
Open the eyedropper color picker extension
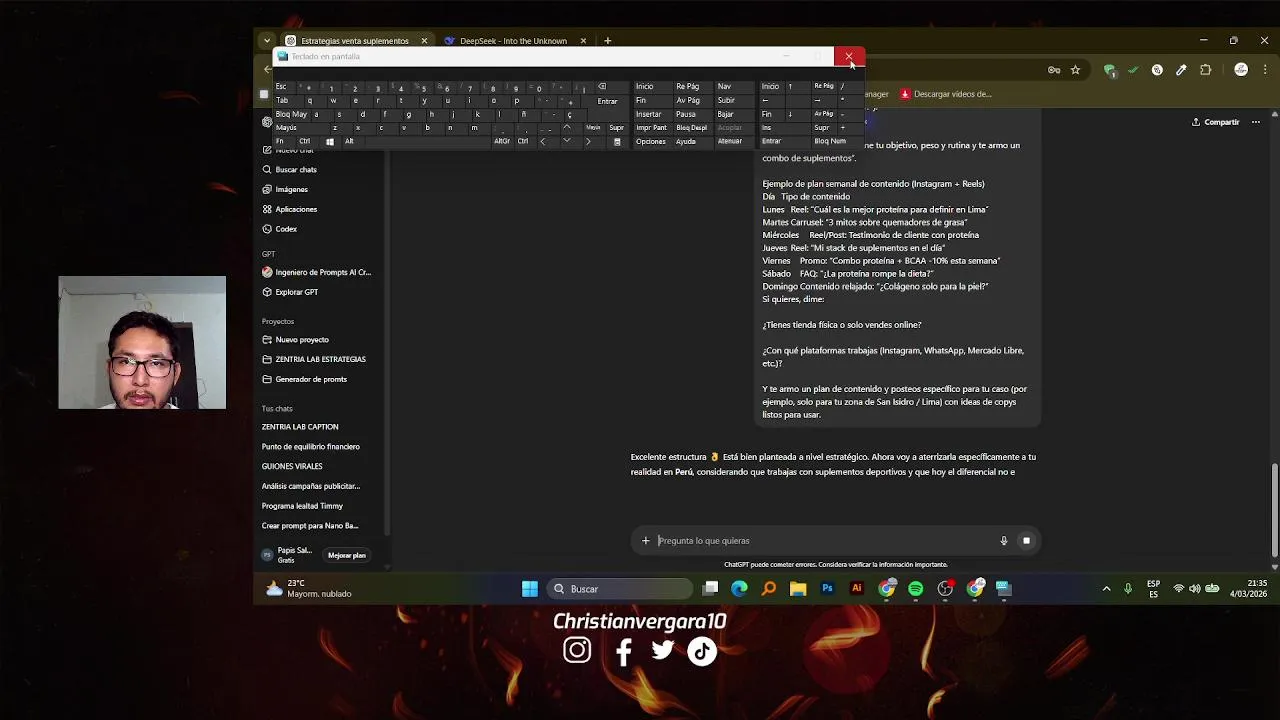1181,70
